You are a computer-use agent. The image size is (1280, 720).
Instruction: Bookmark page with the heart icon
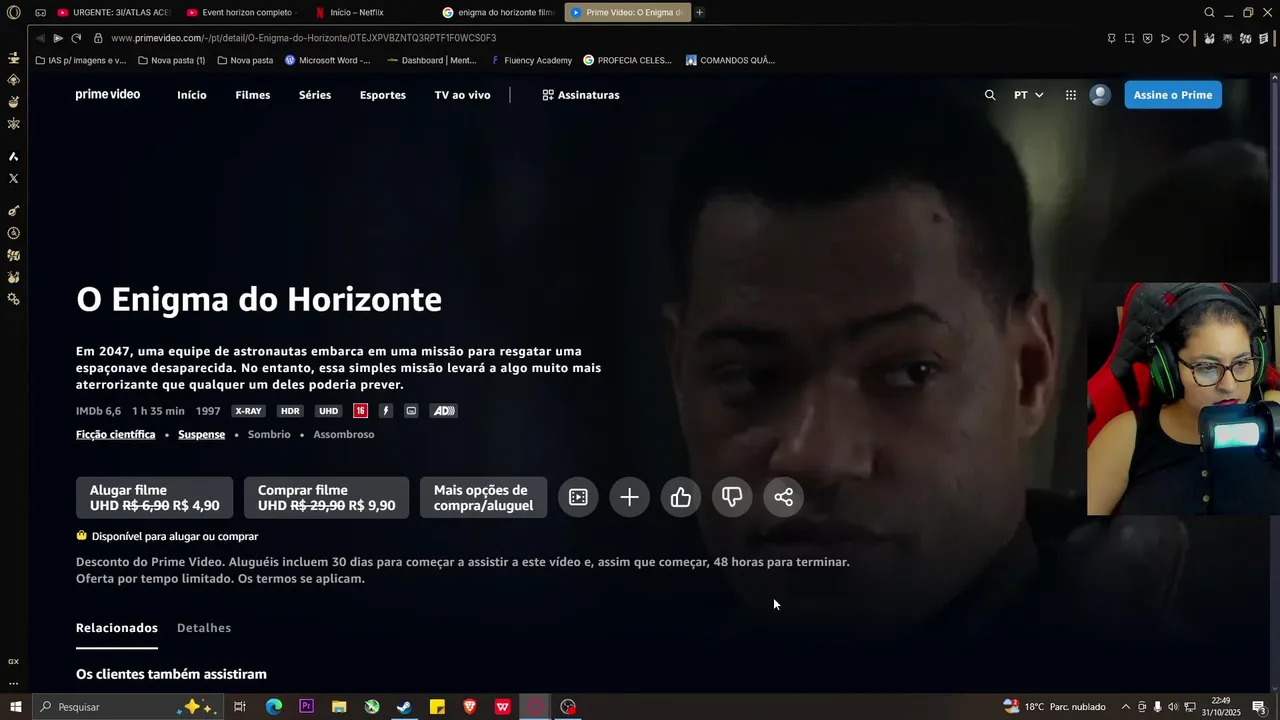click(1184, 38)
